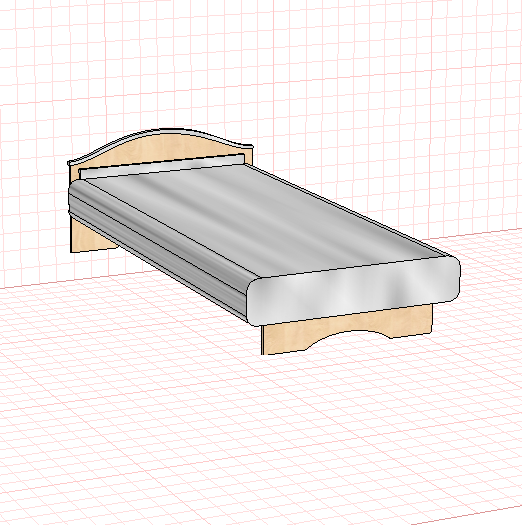Viewport: 522px width, 525px height.
Task: Select the gray bolster strip at bed head
Action: tap(161, 166)
